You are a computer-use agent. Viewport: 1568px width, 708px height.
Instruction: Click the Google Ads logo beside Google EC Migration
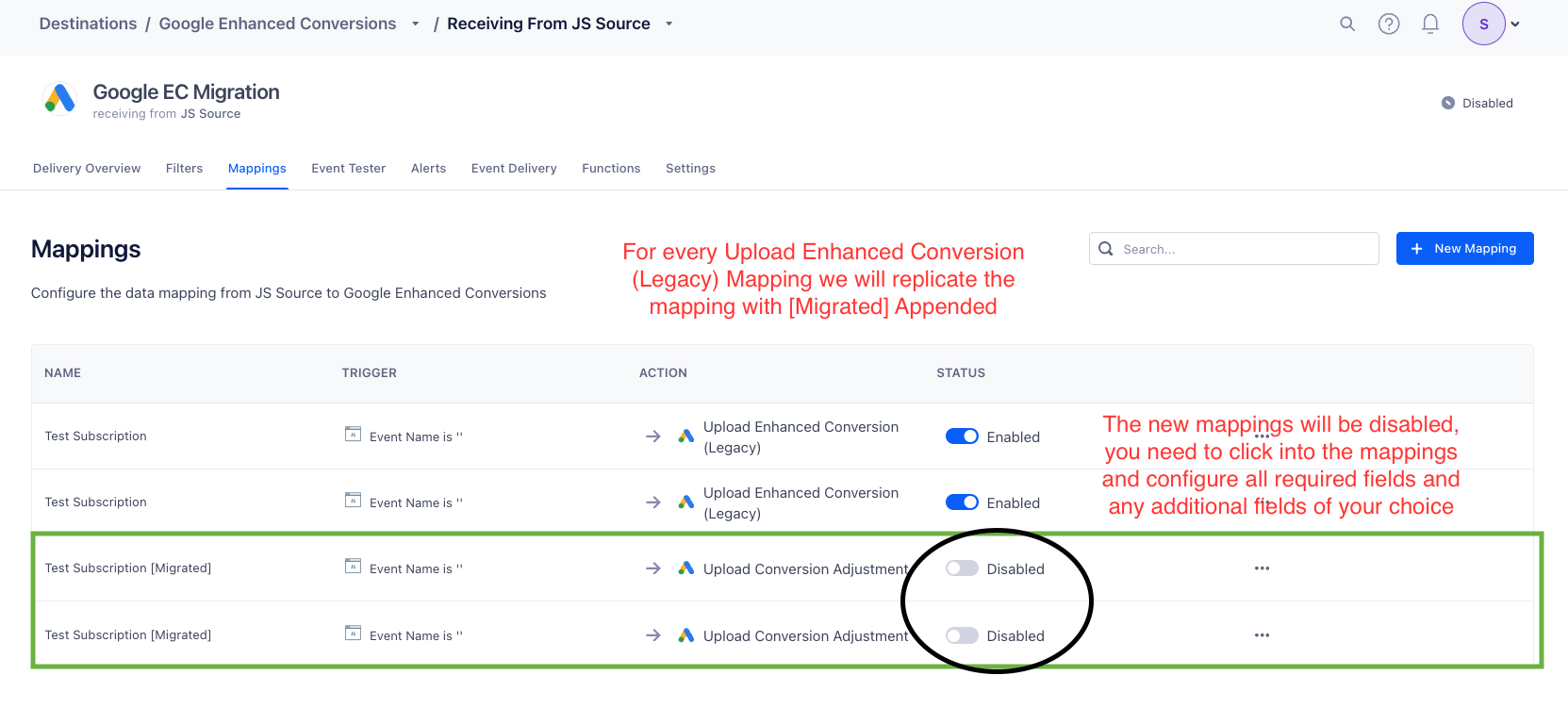[60, 98]
